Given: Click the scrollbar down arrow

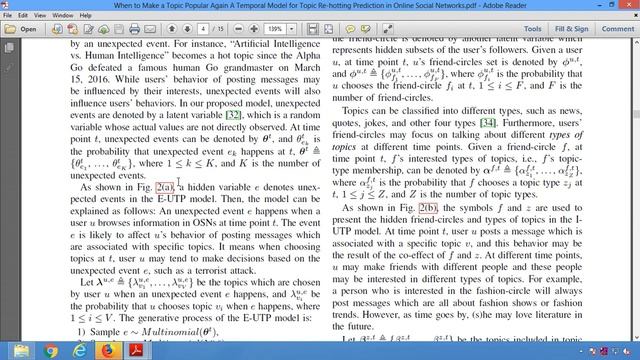Looking at the screenshot, I should coord(636,337).
